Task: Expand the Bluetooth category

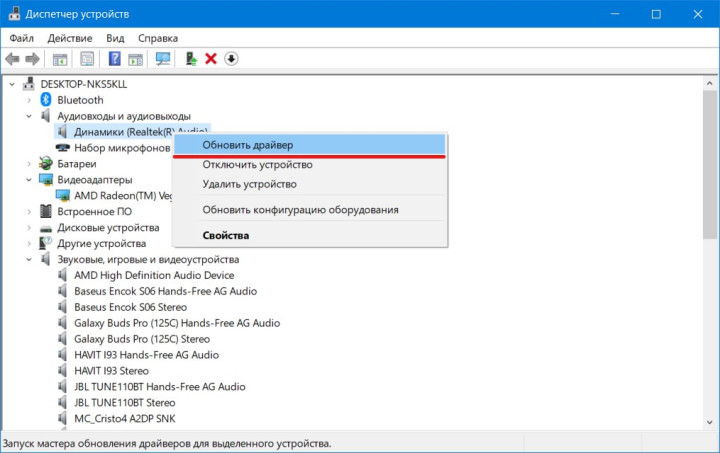Action: click(x=28, y=100)
